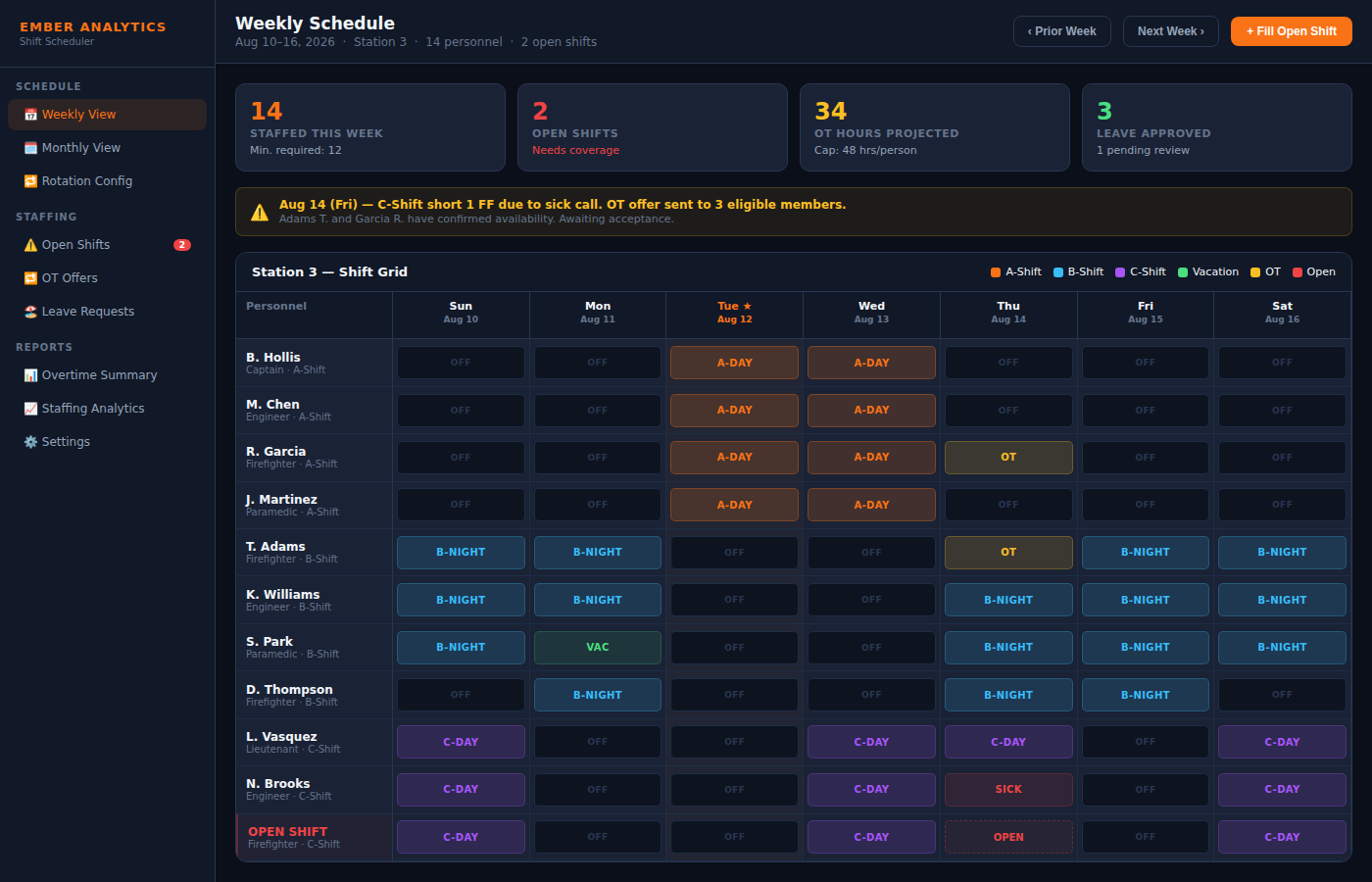Open Leave Requests page

click(x=108, y=312)
